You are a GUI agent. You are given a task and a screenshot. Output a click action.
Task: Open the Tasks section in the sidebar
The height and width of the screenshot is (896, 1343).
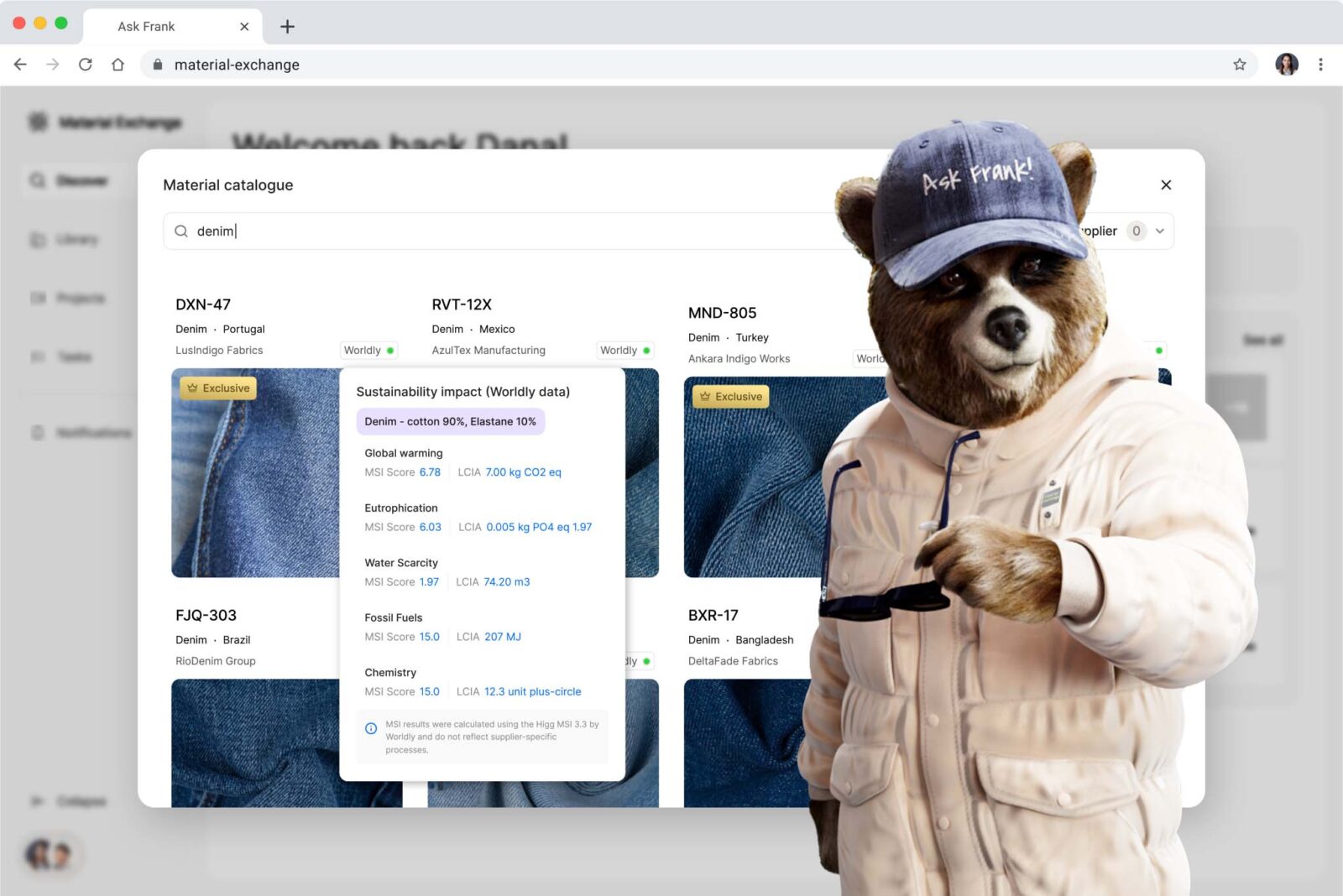(x=74, y=357)
